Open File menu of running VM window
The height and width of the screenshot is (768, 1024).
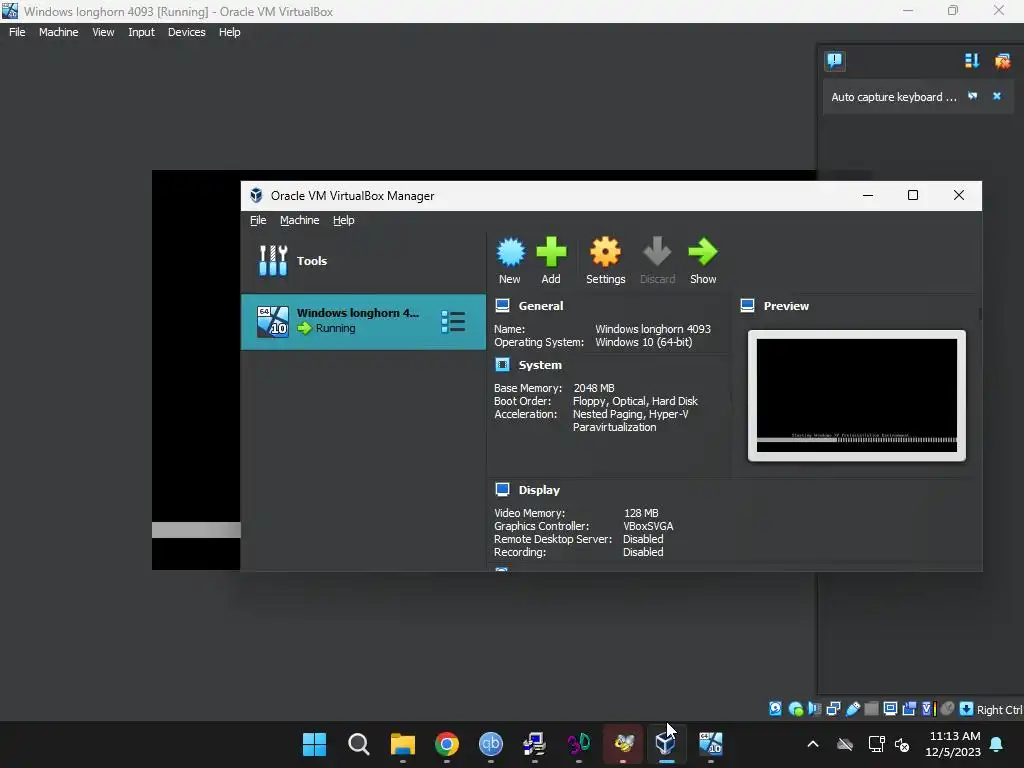click(x=18, y=32)
